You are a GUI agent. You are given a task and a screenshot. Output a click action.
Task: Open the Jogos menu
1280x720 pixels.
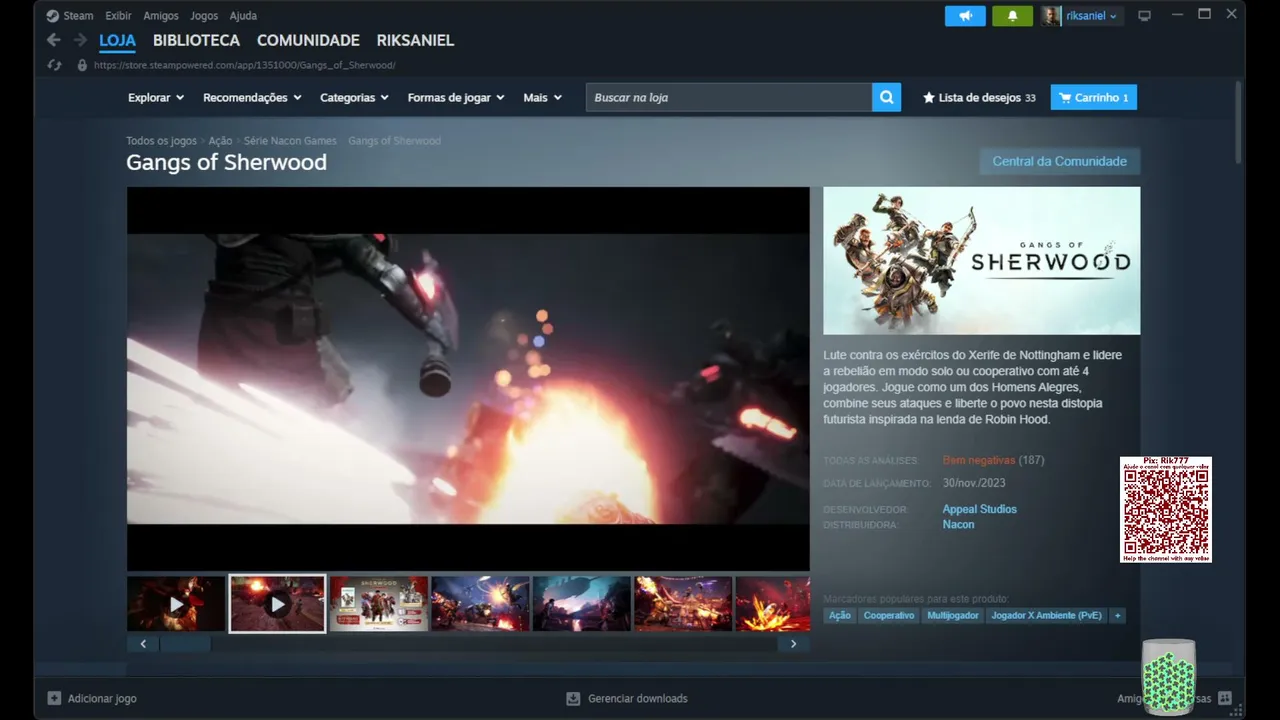[x=204, y=16]
